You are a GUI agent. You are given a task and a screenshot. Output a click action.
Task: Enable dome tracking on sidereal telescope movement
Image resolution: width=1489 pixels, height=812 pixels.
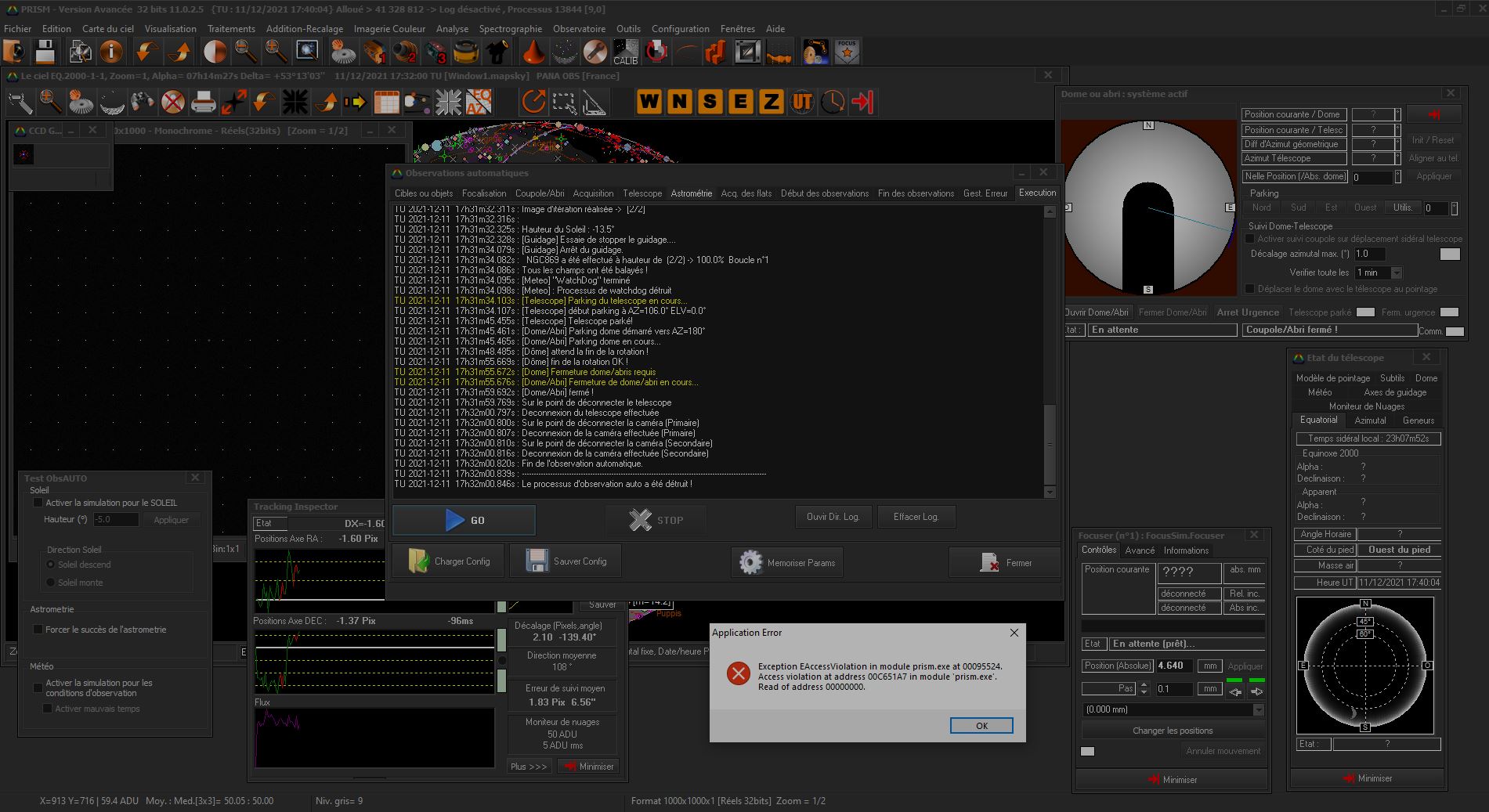(x=1250, y=239)
